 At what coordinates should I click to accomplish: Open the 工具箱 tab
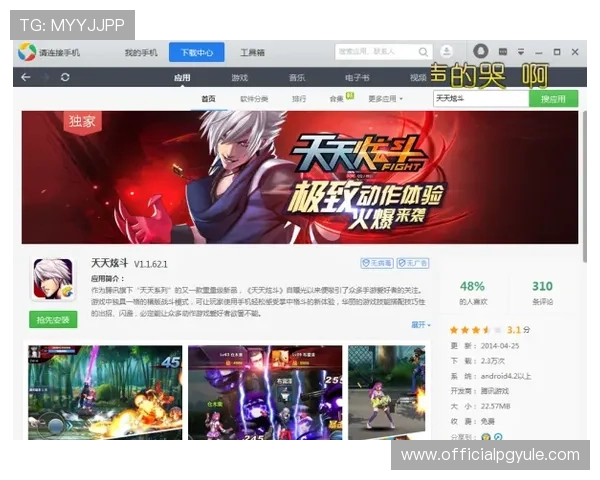pos(252,52)
